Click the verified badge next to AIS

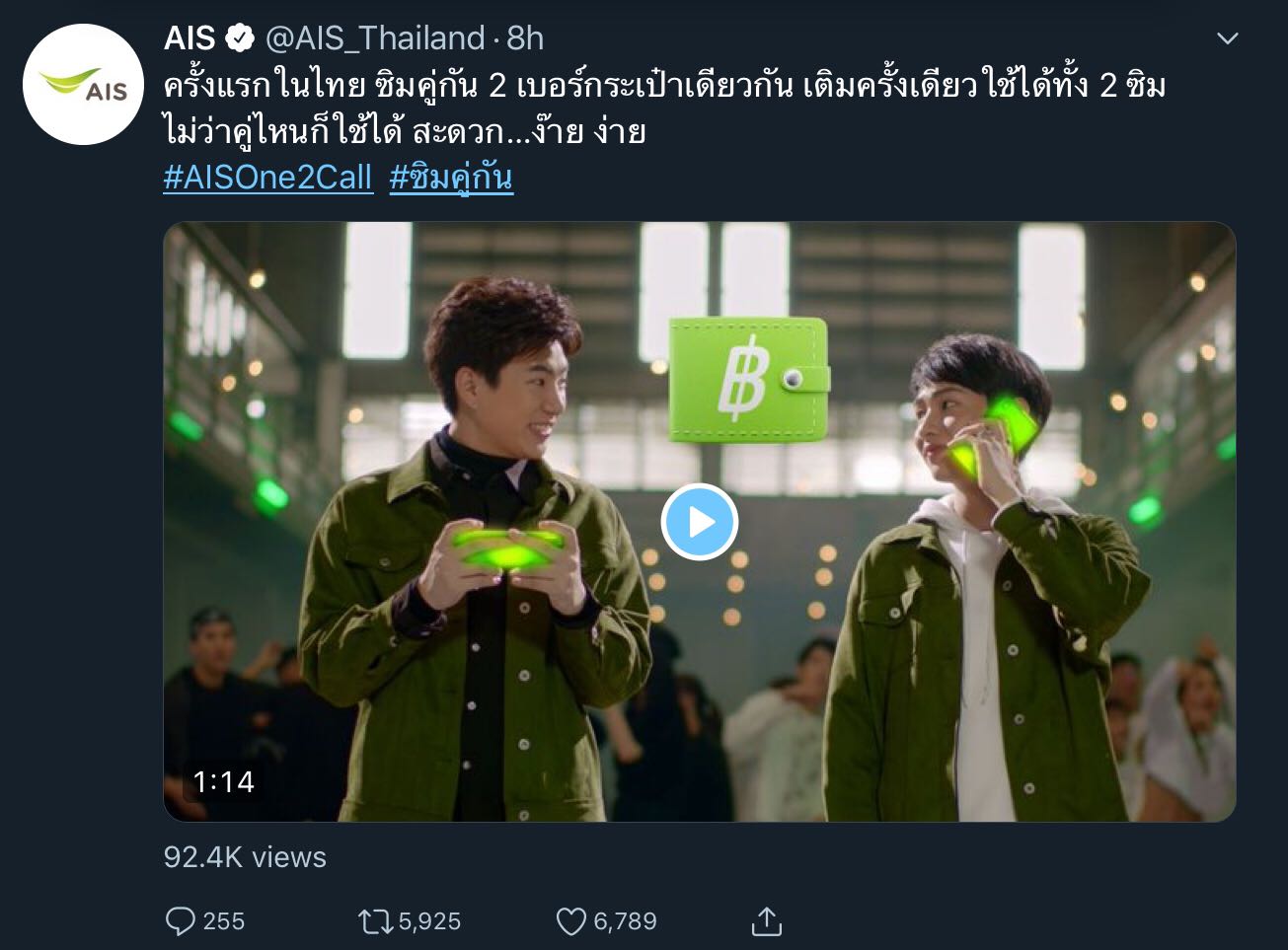point(240,39)
